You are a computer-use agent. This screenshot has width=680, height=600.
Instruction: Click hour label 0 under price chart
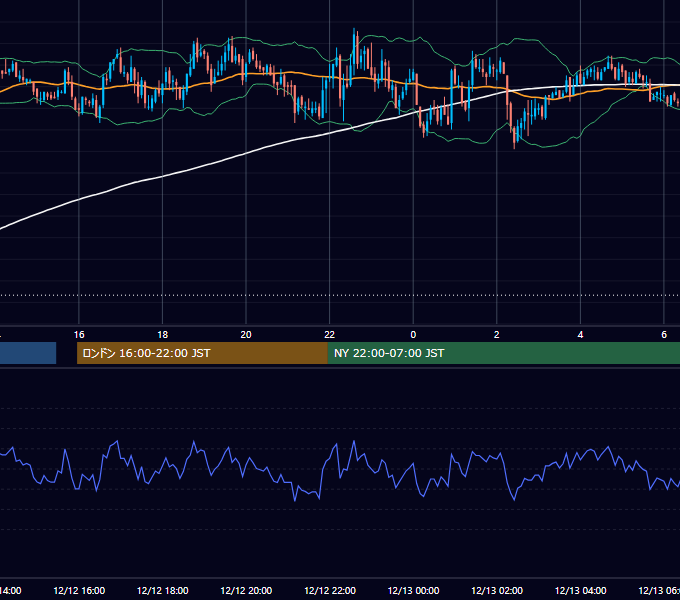(413, 335)
